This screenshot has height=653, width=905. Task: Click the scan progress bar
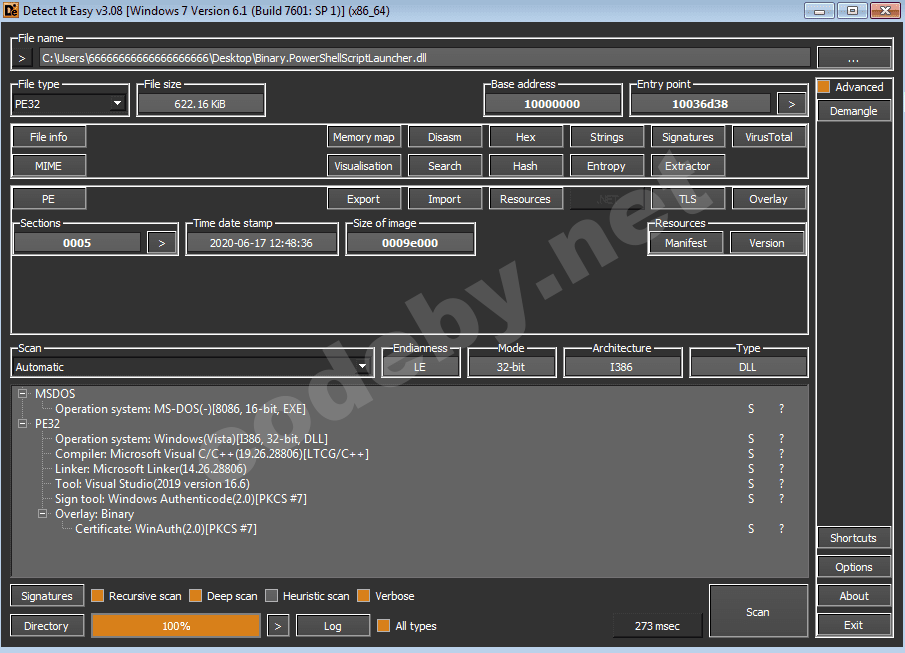175,625
